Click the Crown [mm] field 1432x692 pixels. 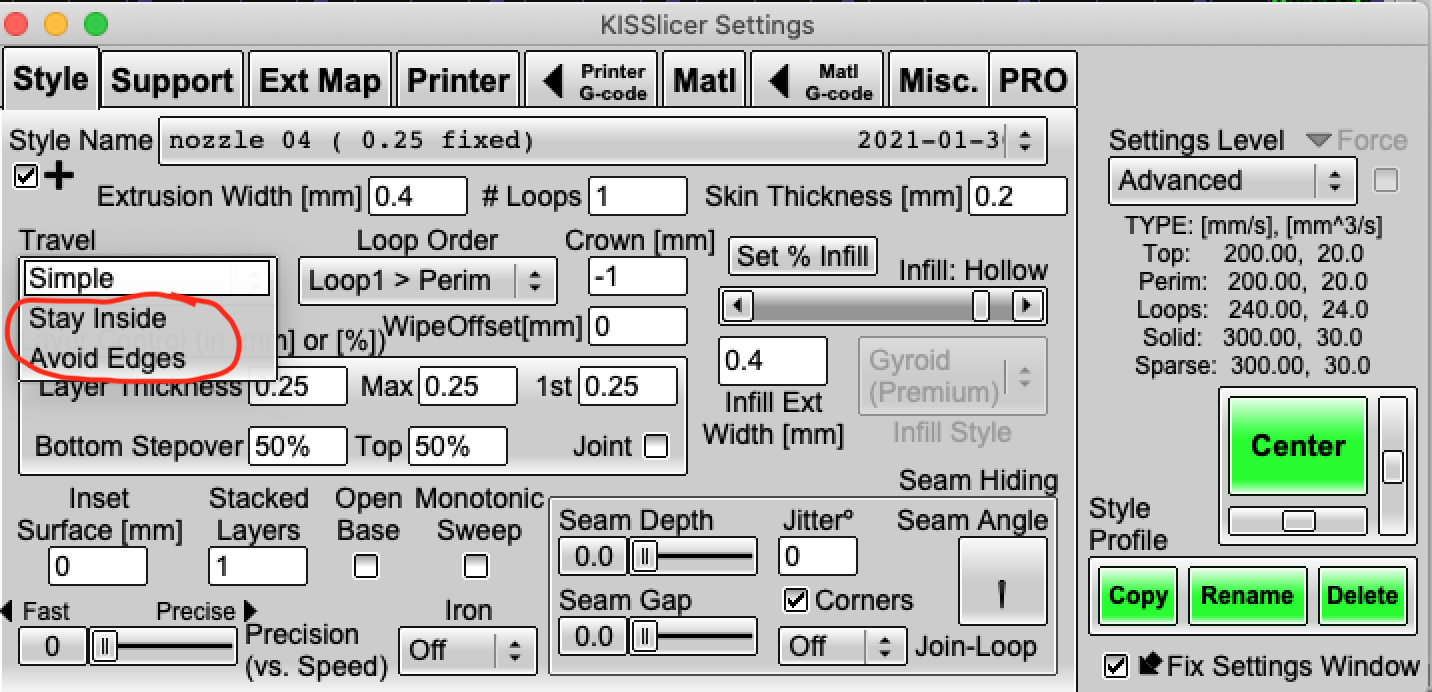click(638, 276)
